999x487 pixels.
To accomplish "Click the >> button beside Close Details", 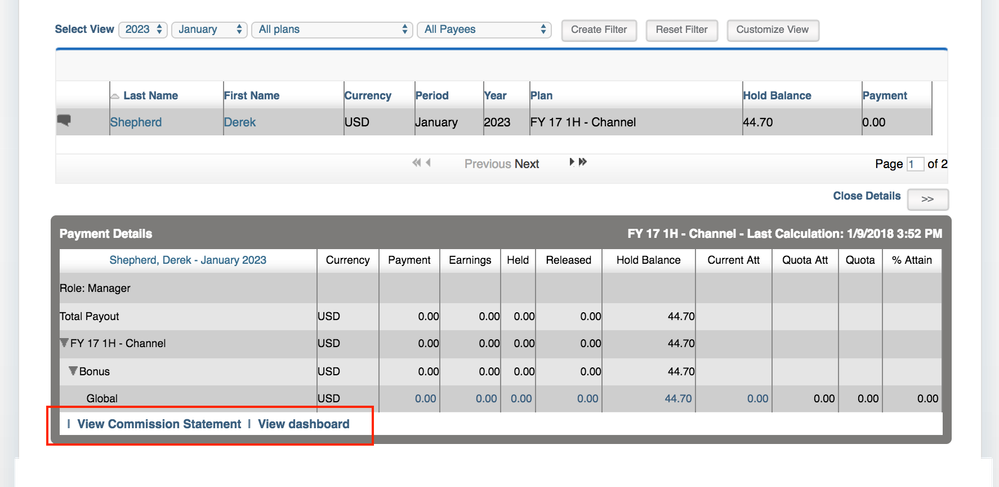I will [928, 200].
